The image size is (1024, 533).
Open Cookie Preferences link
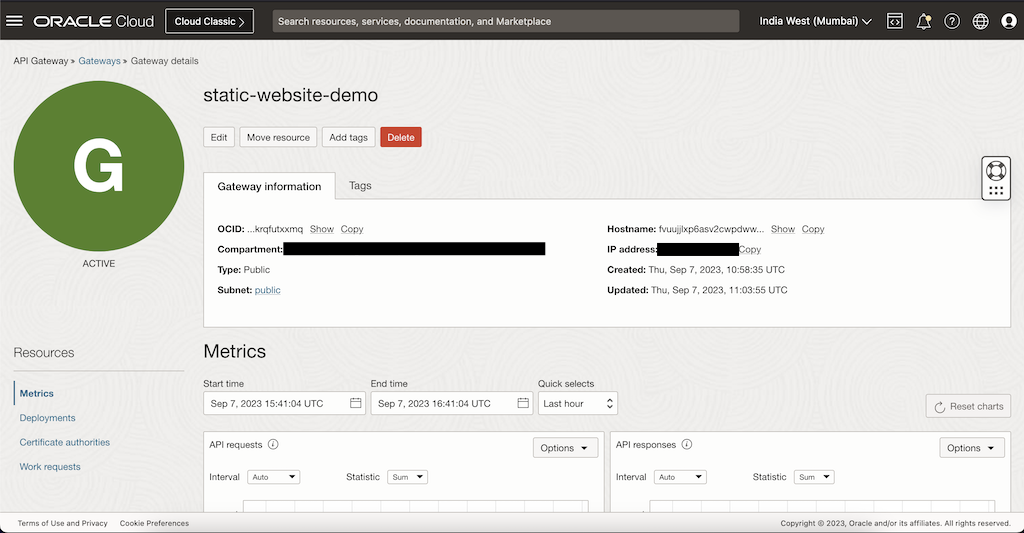point(154,523)
